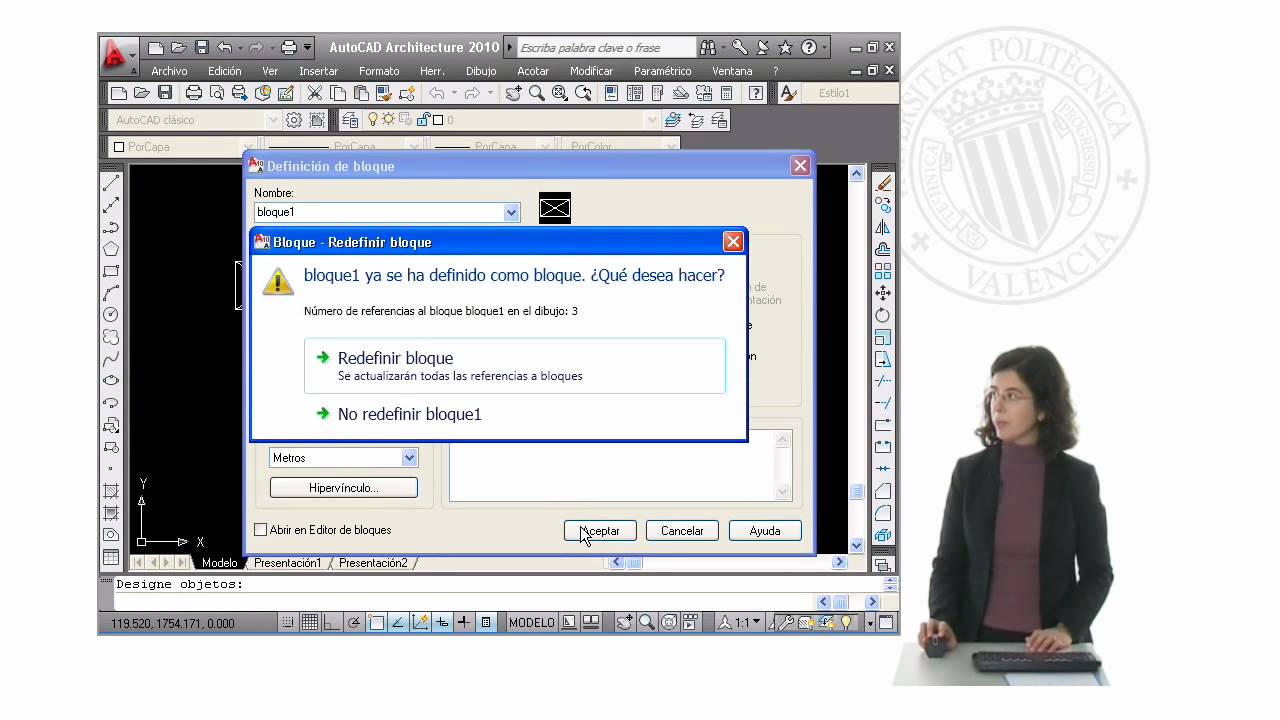Screen dimensions: 1280x720
Task: Toggle Snap mode in status bar
Action: 288,622
